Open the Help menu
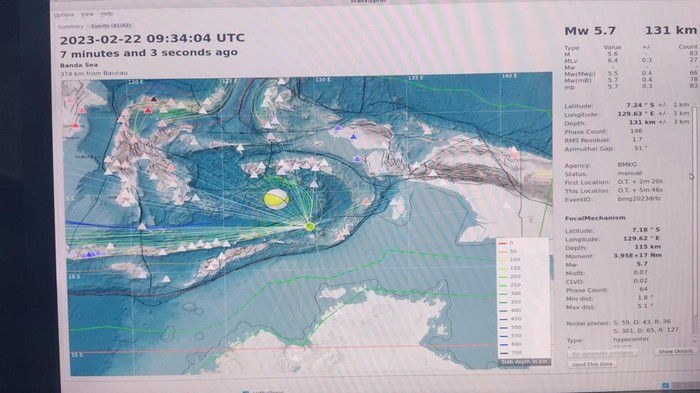 107,14
